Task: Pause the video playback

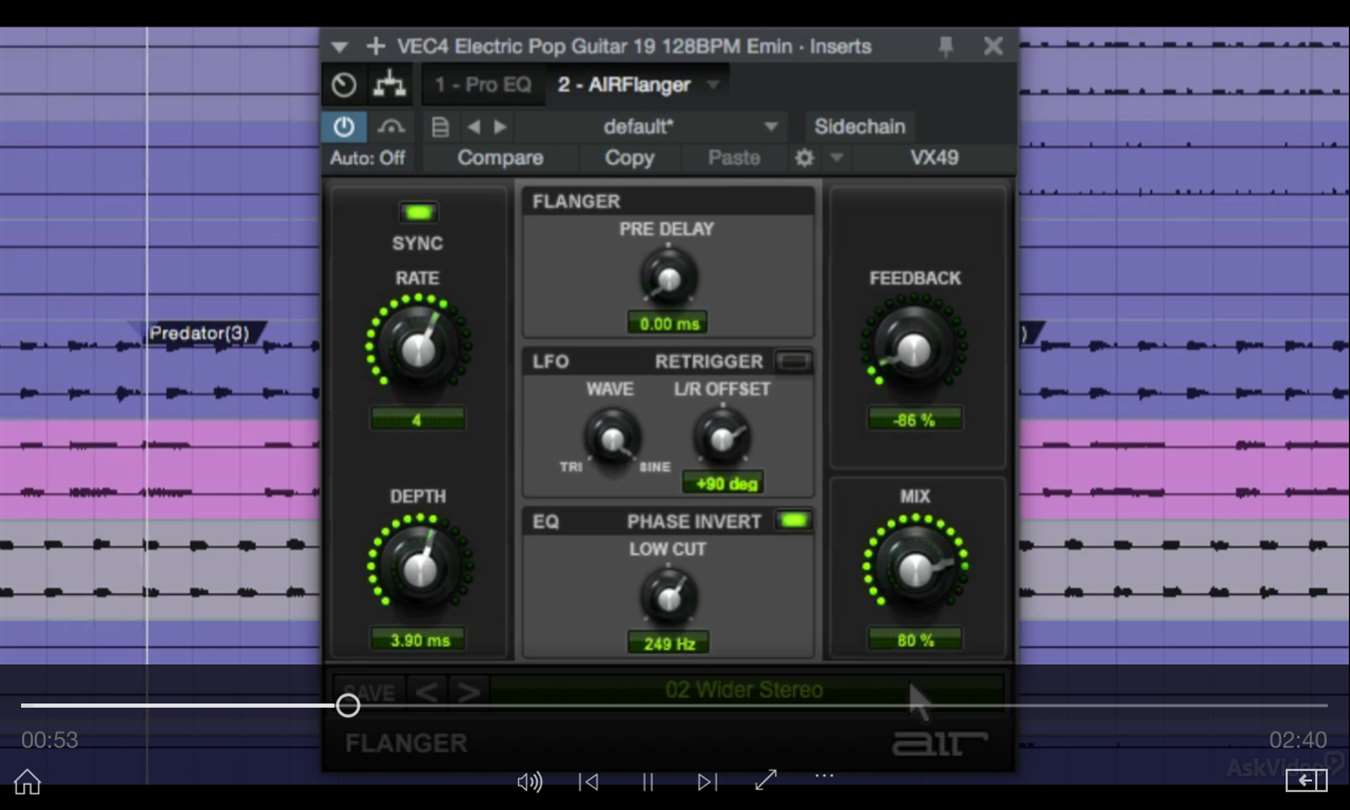Action: 648,782
